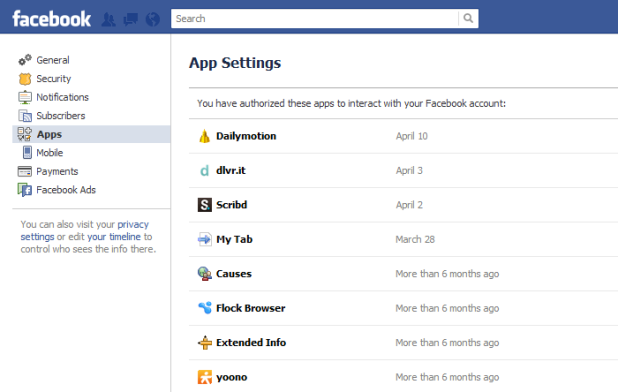The image size is (618, 392).
Task: Click the dlvr.it app name
Action: point(231,170)
